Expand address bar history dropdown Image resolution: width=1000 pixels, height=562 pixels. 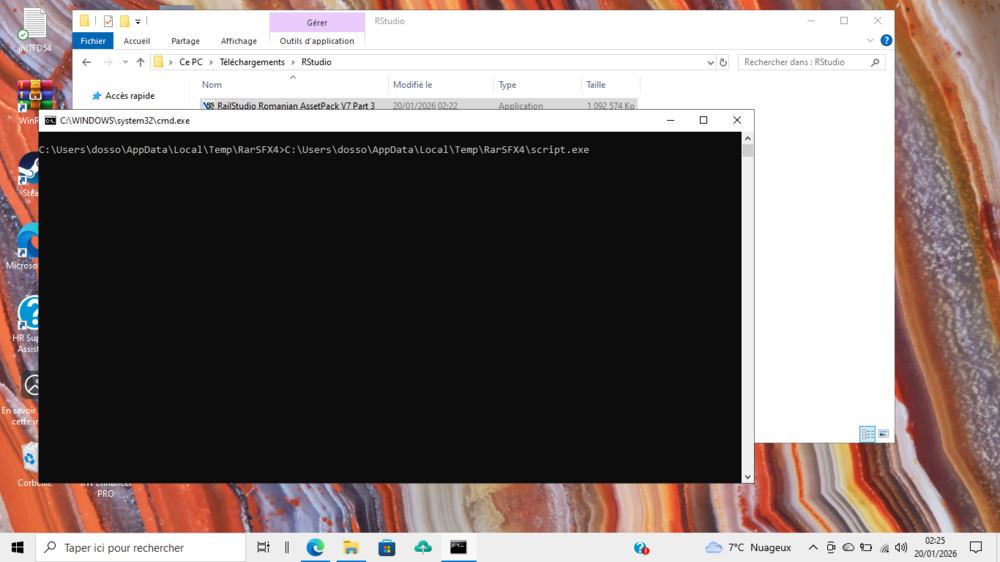click(x=710, y=63)
